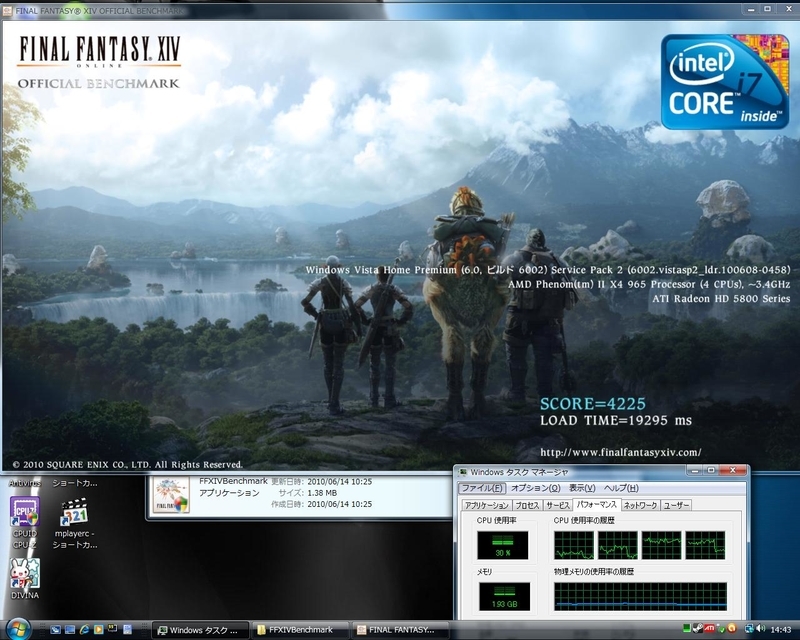The height and width of the screenshot is (640, 800).
Task: Minimize the Task Manager window
Action: coord(694,470)
